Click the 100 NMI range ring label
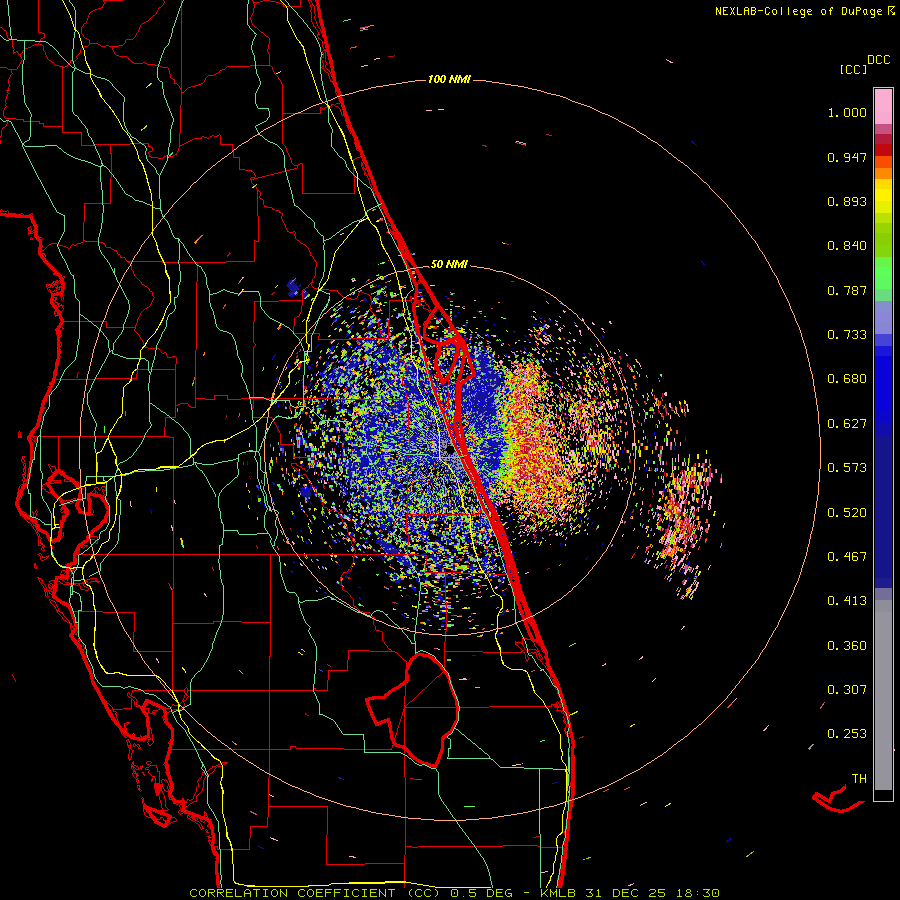This screenshot has width=900, height=900. coord(449,79)
